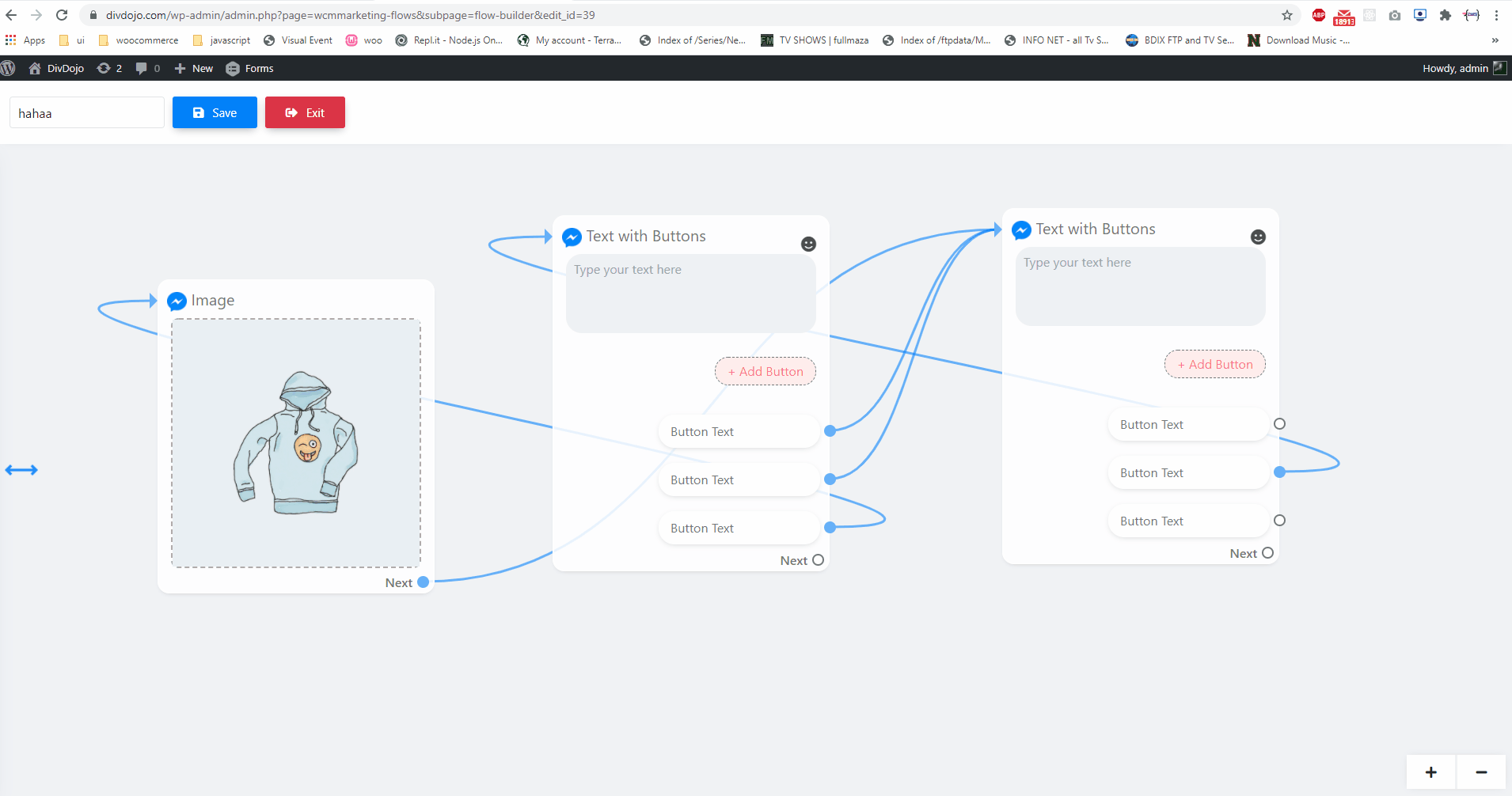Viewport: 1512px width, 796px height.
Task: Open the Chrome three-dot menu
Action: pos(1497,15)
